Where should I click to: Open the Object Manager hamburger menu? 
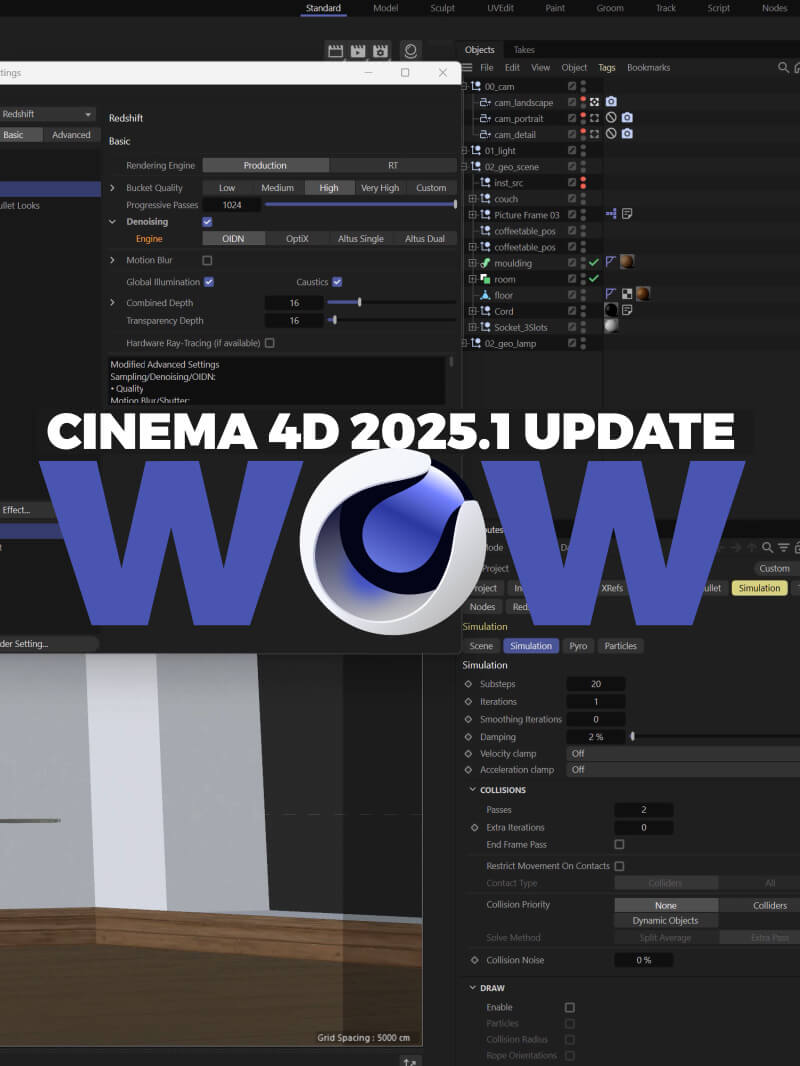467,67
